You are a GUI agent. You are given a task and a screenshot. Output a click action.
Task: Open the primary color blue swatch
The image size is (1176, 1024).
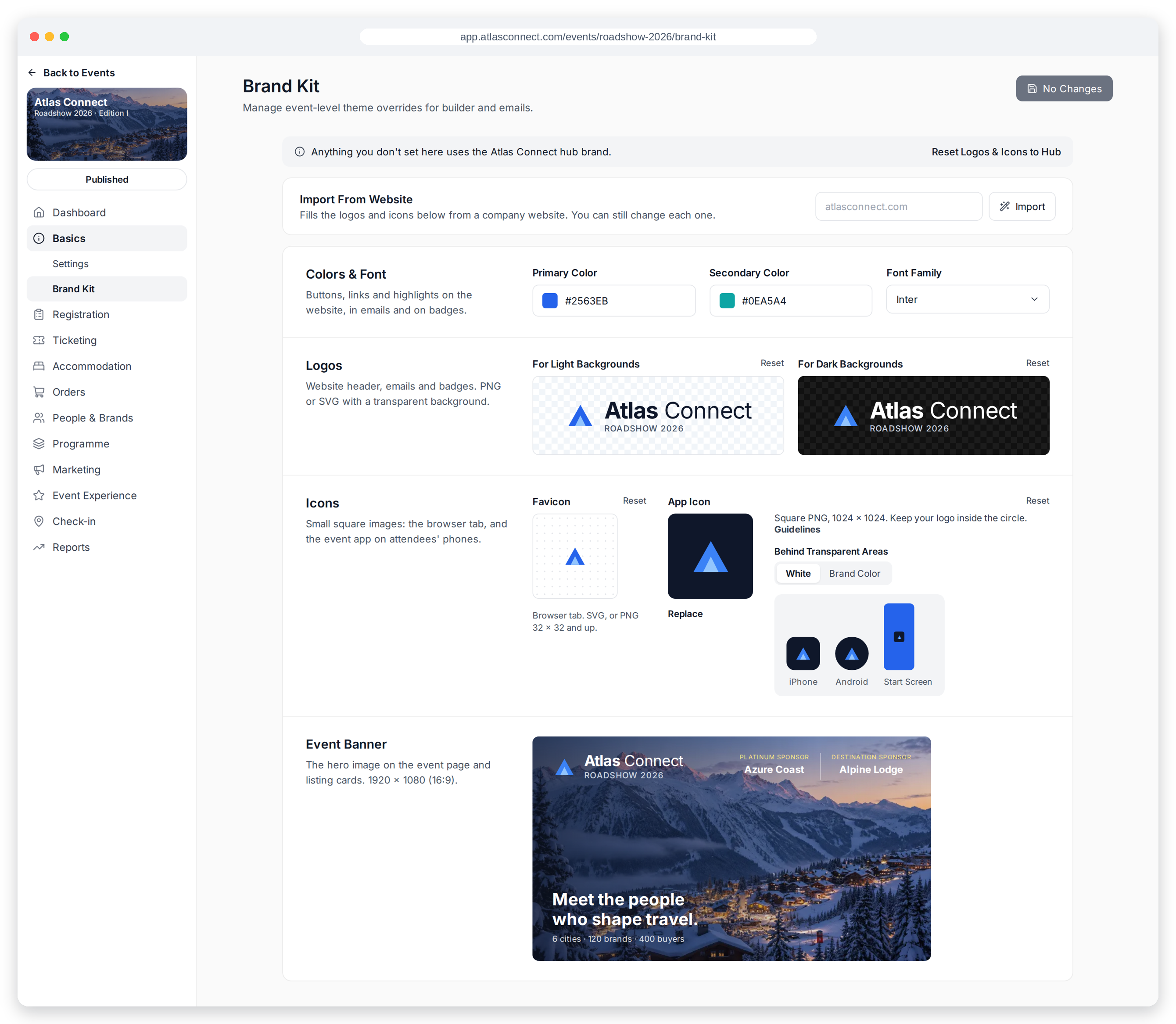[x=549, y=301]
